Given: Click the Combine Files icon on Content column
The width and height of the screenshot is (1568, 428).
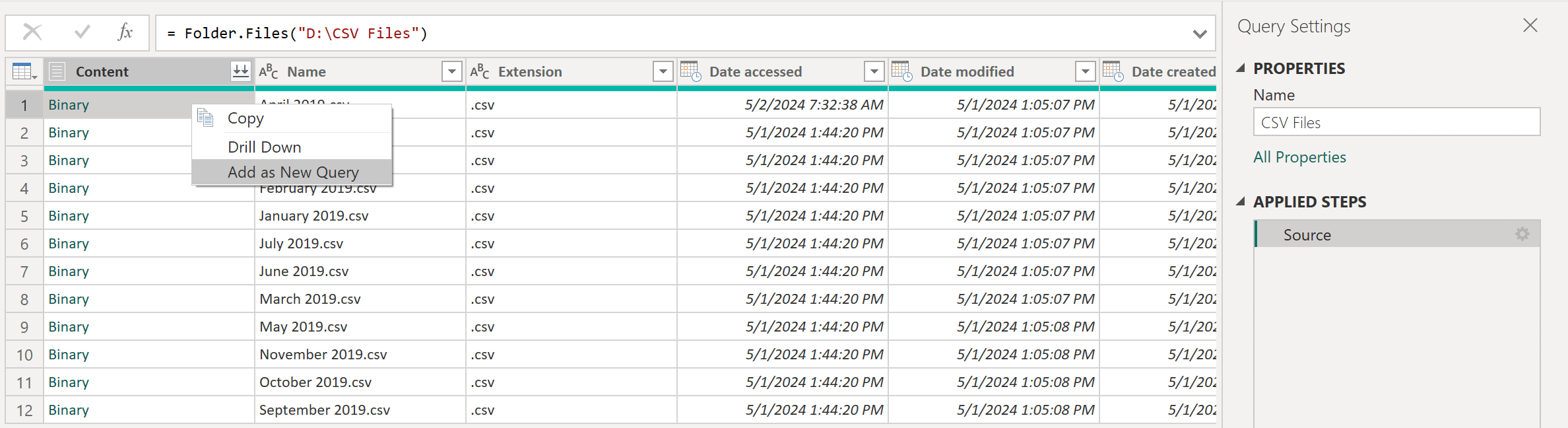Looking at the screenshot, I should click(241, 71).
